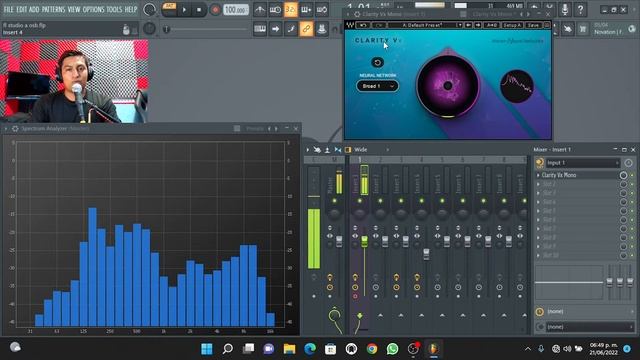Expand the Clarity Vx Mono slot arrow

click(538, 175)
